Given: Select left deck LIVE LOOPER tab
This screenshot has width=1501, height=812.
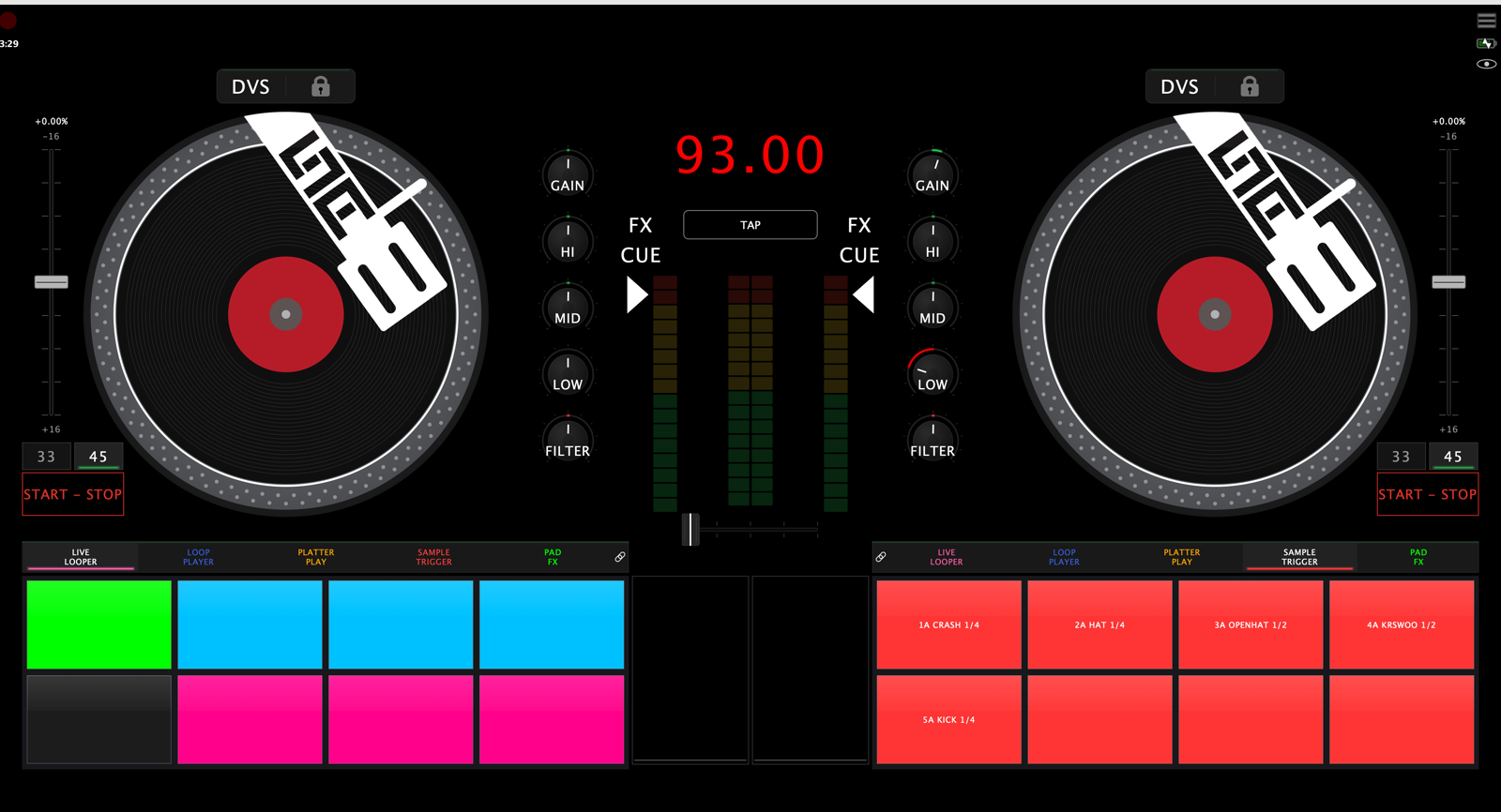Looking at the screenshot, I should pyautogui.click(x=81, y=557).
